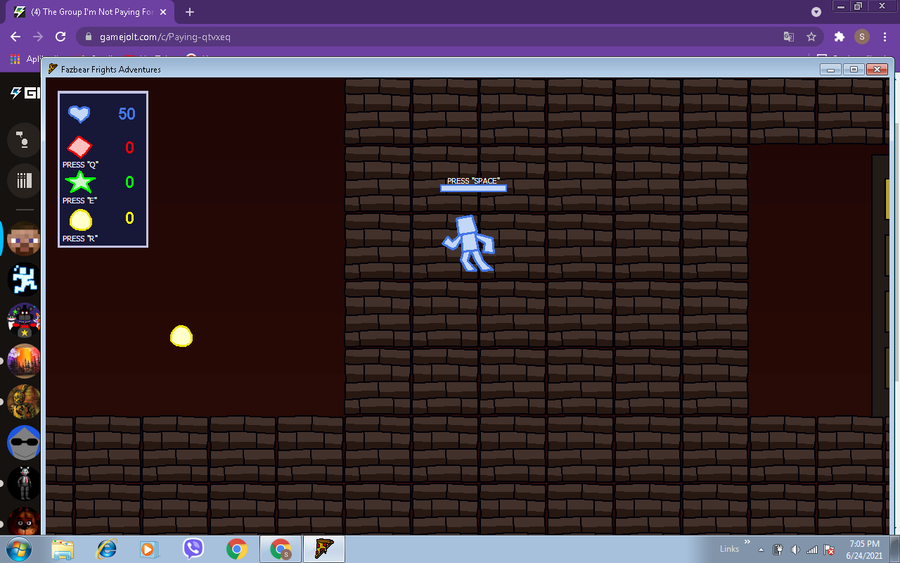
Task: Switch to the Chrome profile window in taskbar
Action: coord(281,549)
